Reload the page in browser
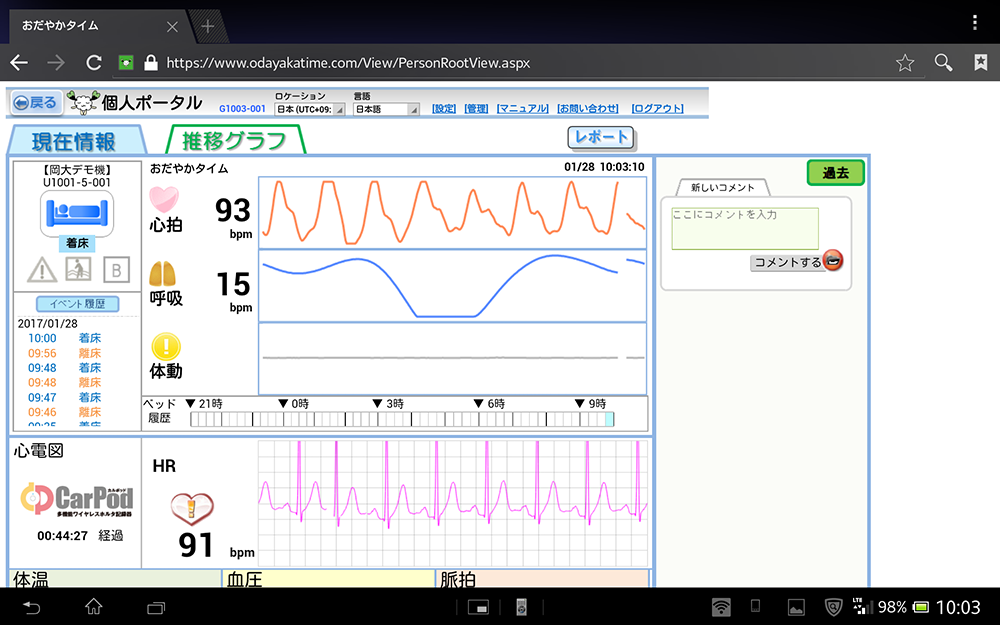 94,63
